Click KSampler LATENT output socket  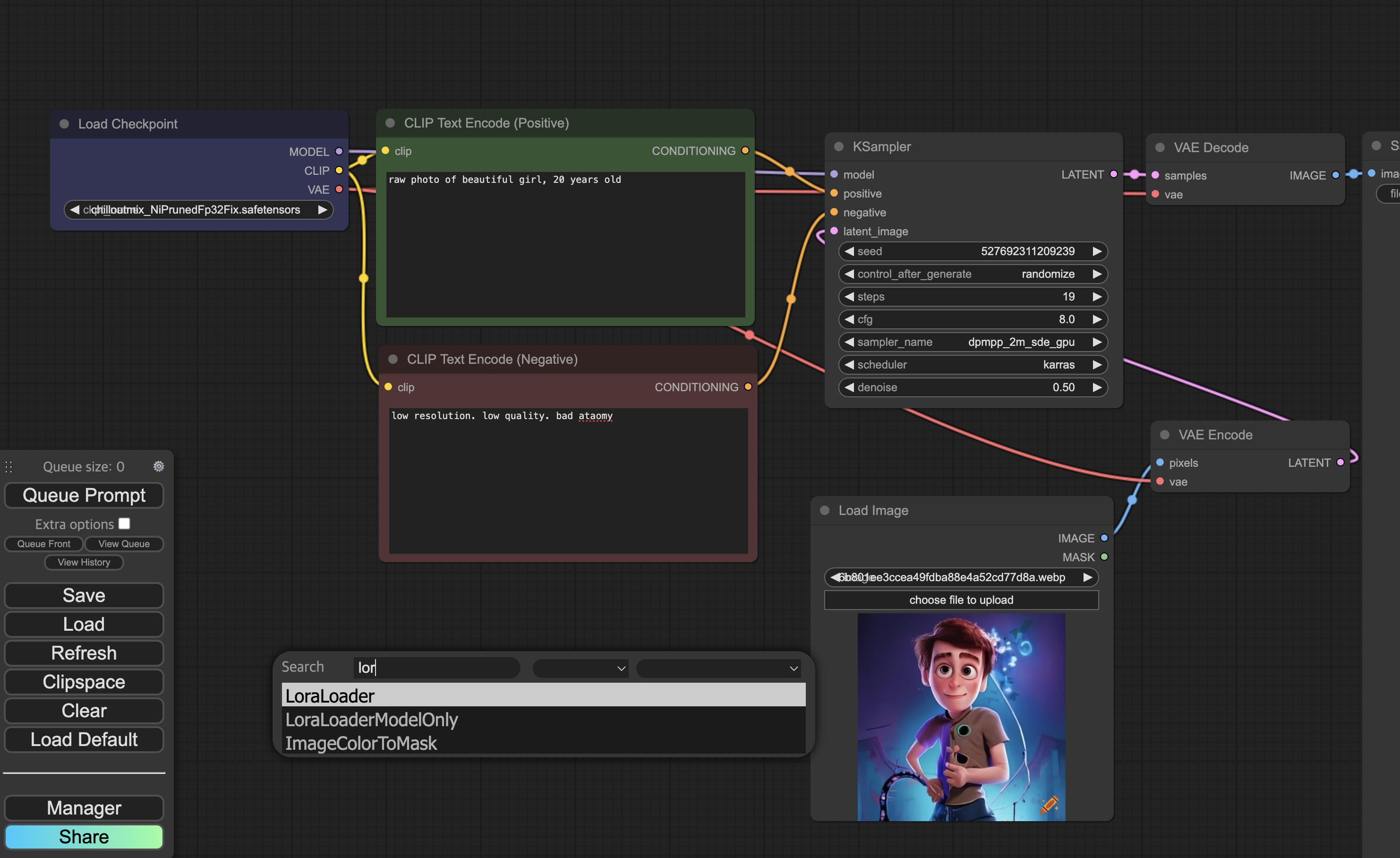coord(1113,174)
